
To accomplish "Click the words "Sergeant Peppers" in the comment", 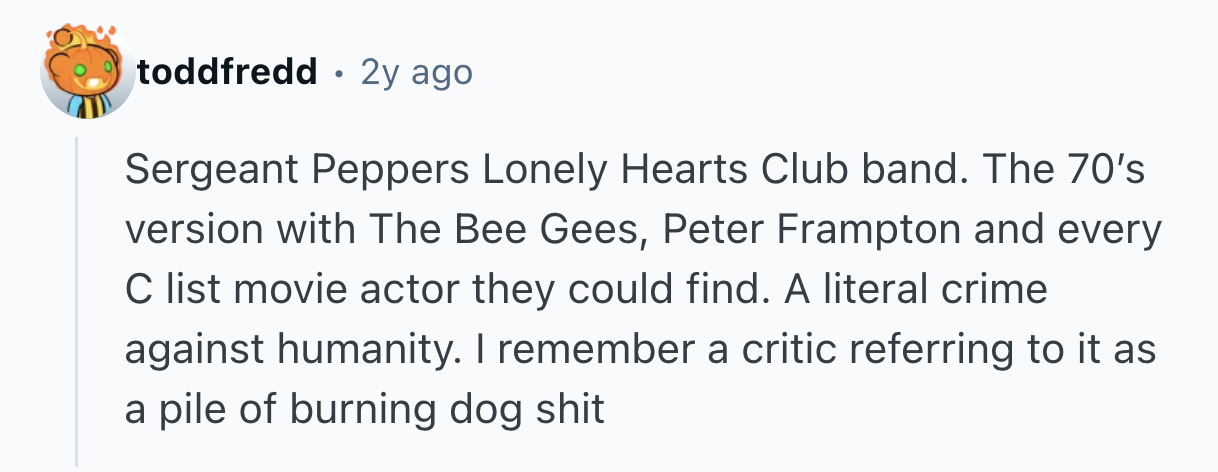I will (296, 172).
